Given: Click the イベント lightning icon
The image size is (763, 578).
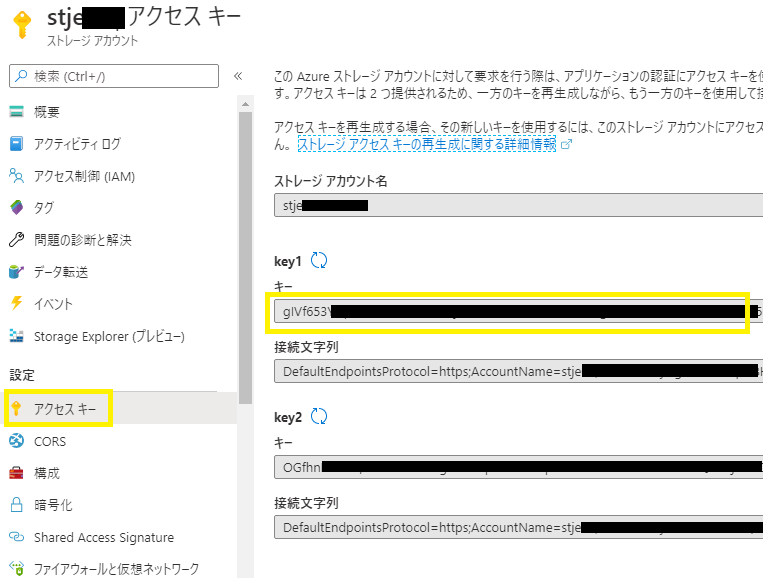Looking at the screenshot, I should [x=17, y=303].
